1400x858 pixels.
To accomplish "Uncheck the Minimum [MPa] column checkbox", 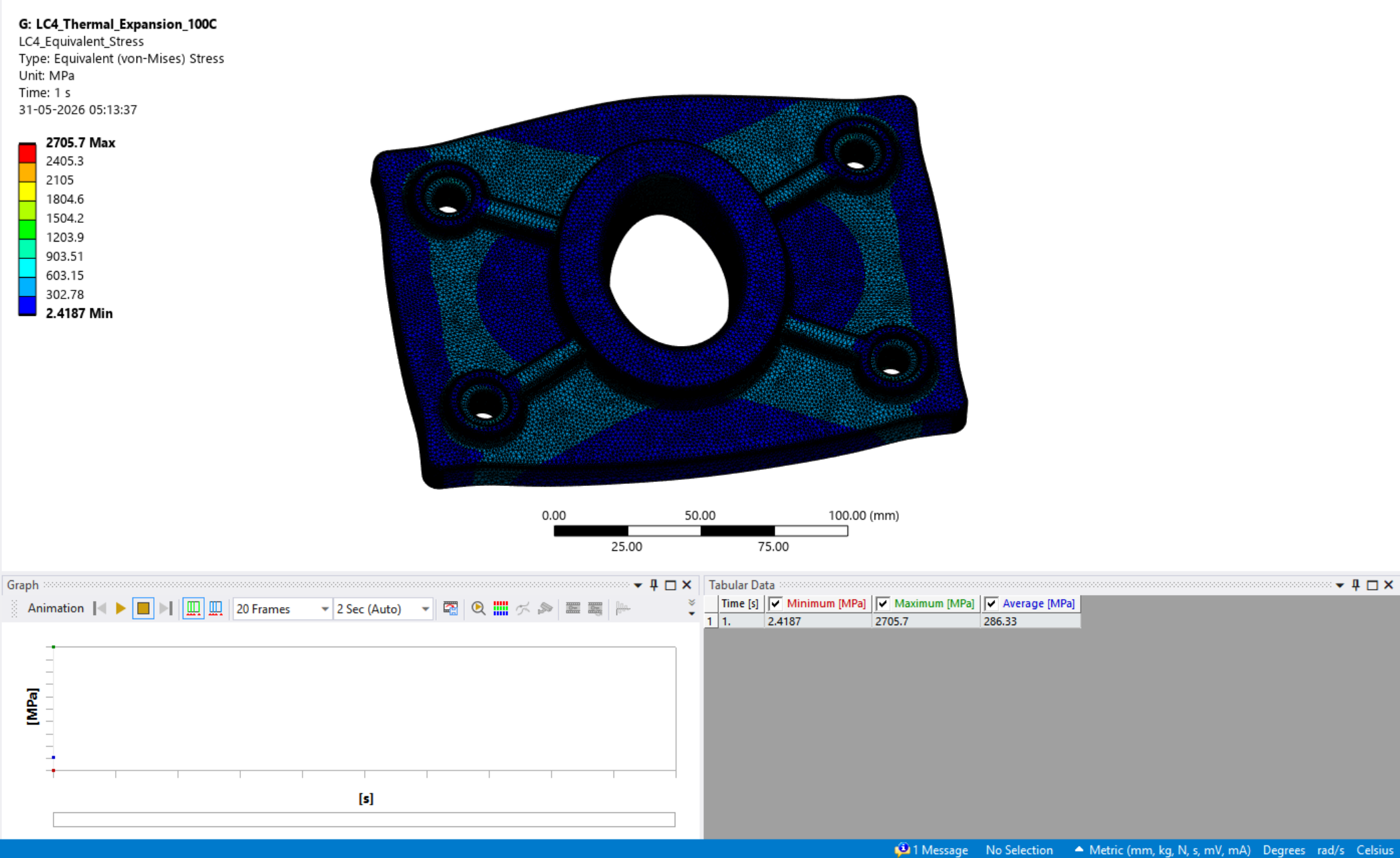I will 776,604.
